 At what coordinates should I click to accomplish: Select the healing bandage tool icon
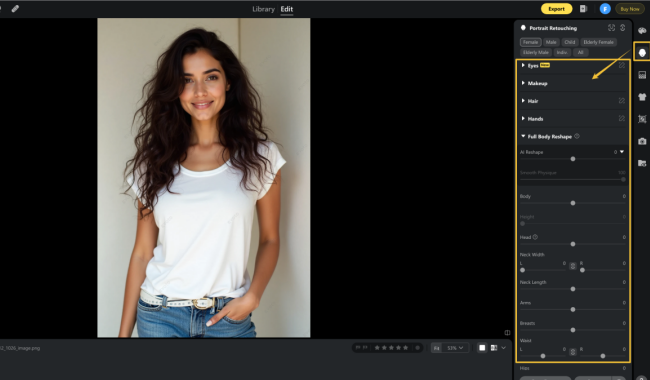(x=15, y=8)
